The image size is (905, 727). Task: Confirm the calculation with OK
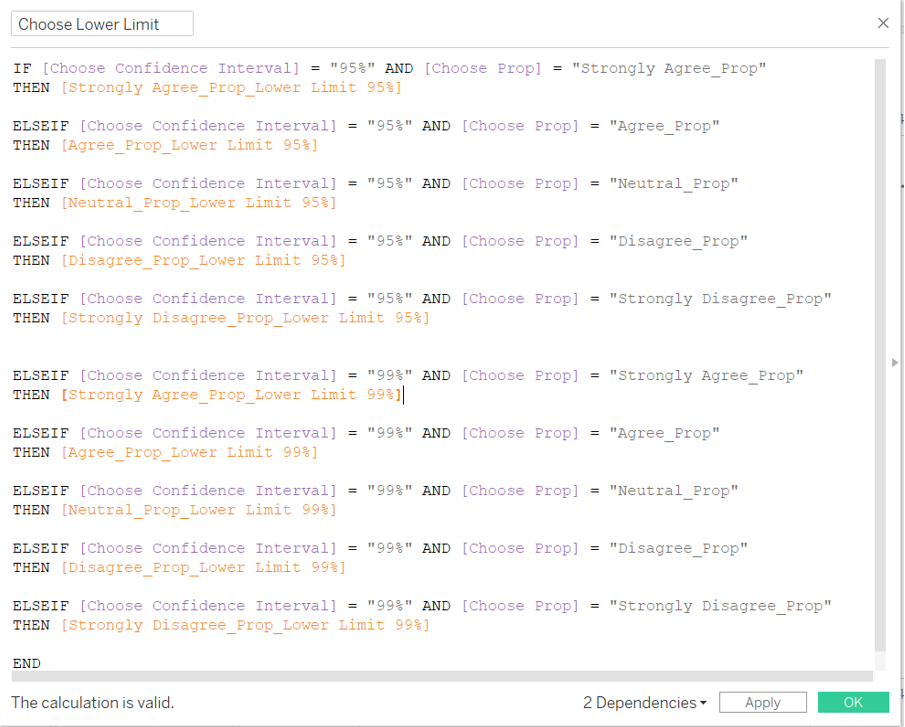[852, 703]
